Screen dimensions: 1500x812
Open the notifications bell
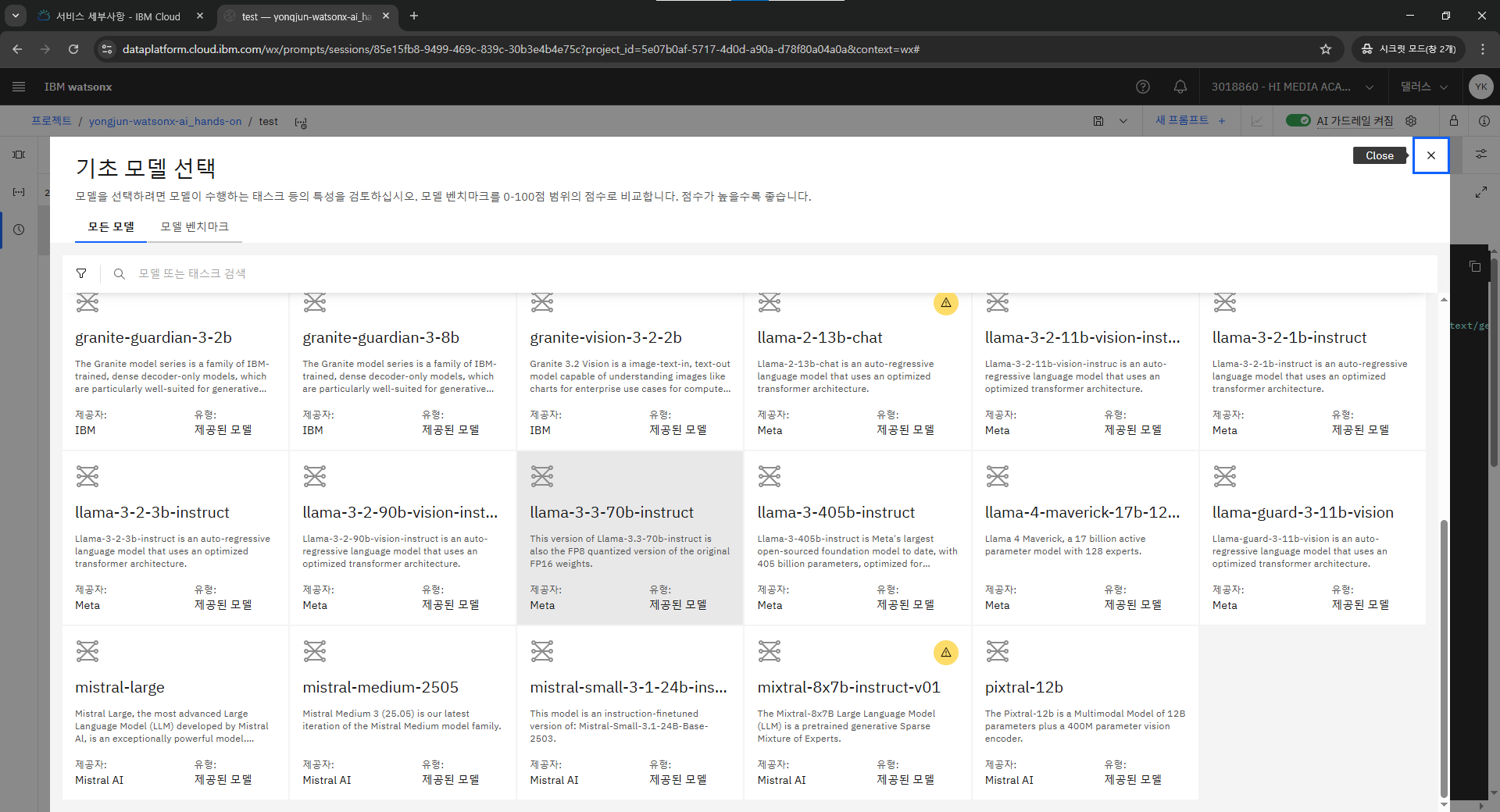click(x=1180, y=87)
